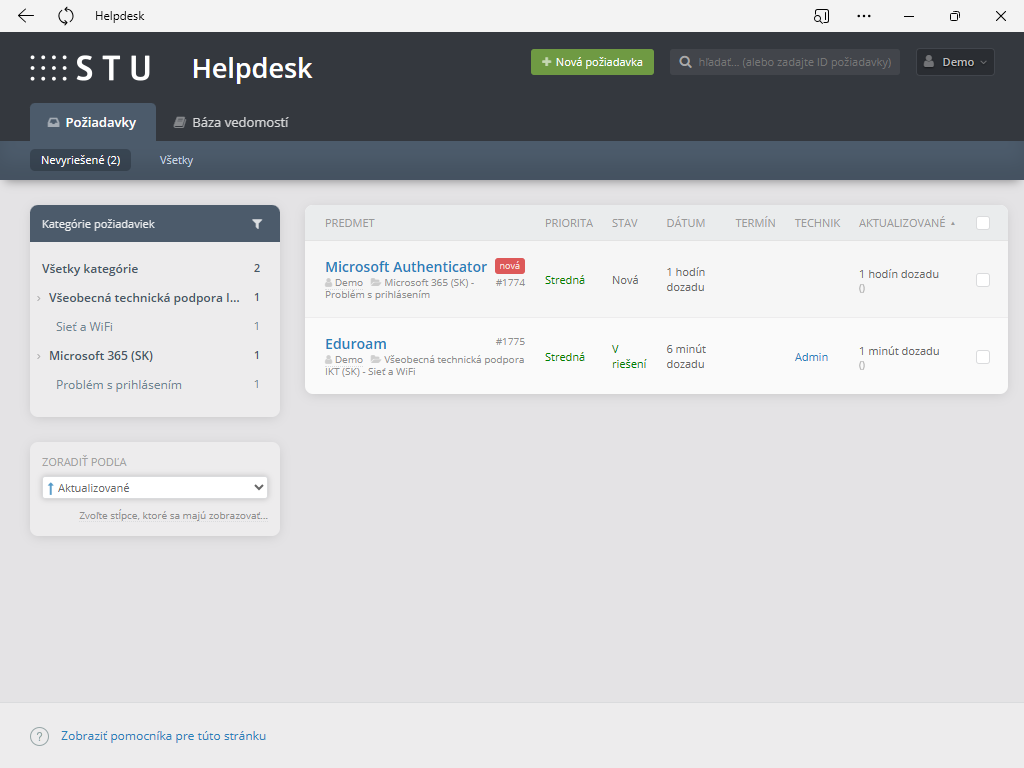Check the Eduroam ticket checkbox
Image resolution: width=1024 pixels, height=768 pixels.
click(983, 357)
